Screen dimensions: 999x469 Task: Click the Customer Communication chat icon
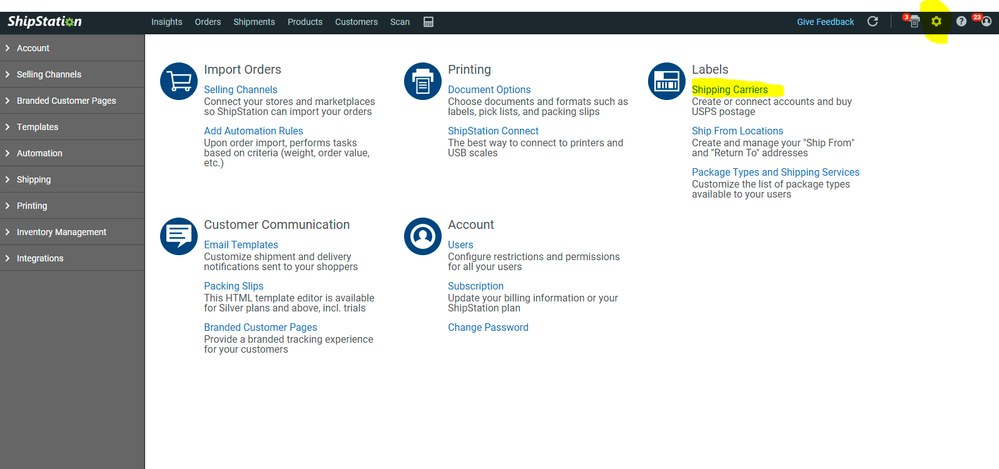coord(179,236)
